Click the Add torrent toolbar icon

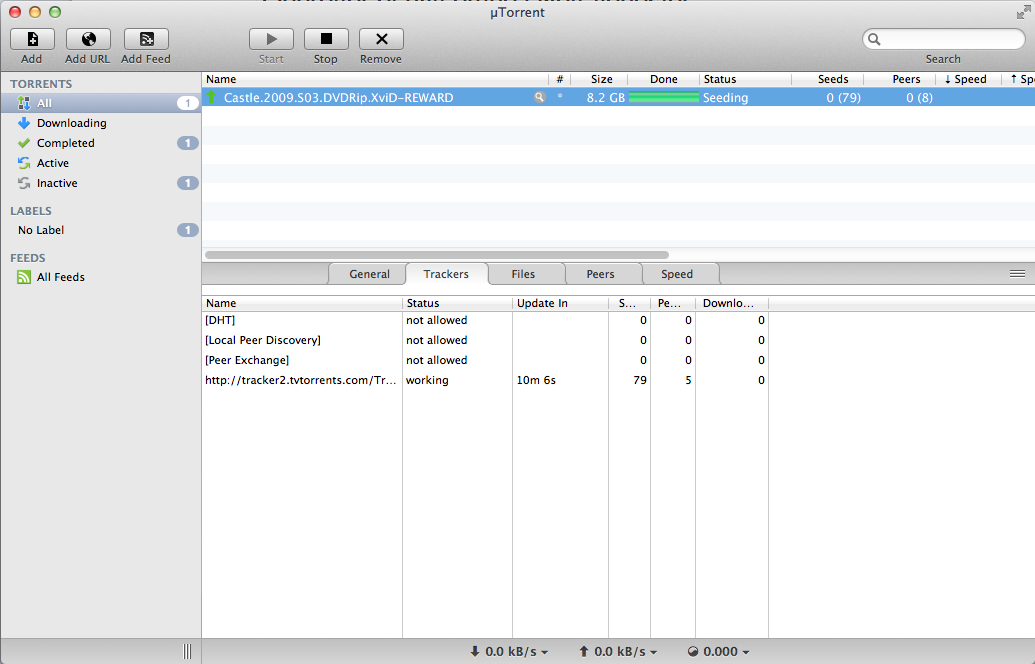click(x=32, y=40)
